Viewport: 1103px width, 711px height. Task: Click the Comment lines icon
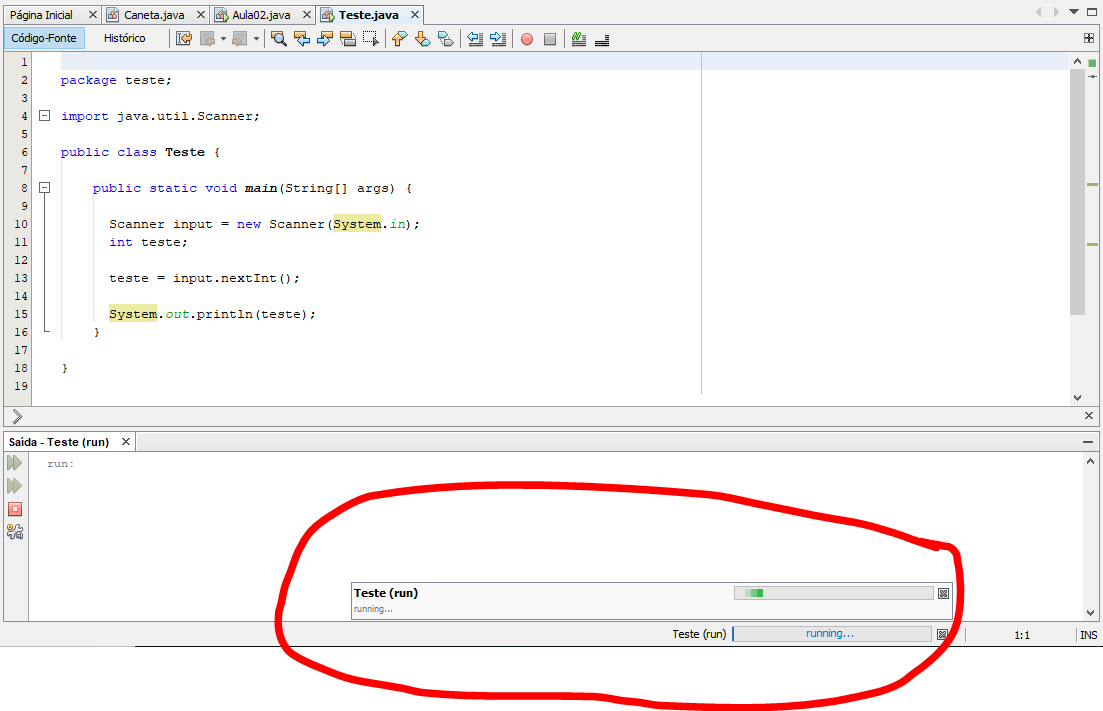pyautogui.click(x=579, y=39)
